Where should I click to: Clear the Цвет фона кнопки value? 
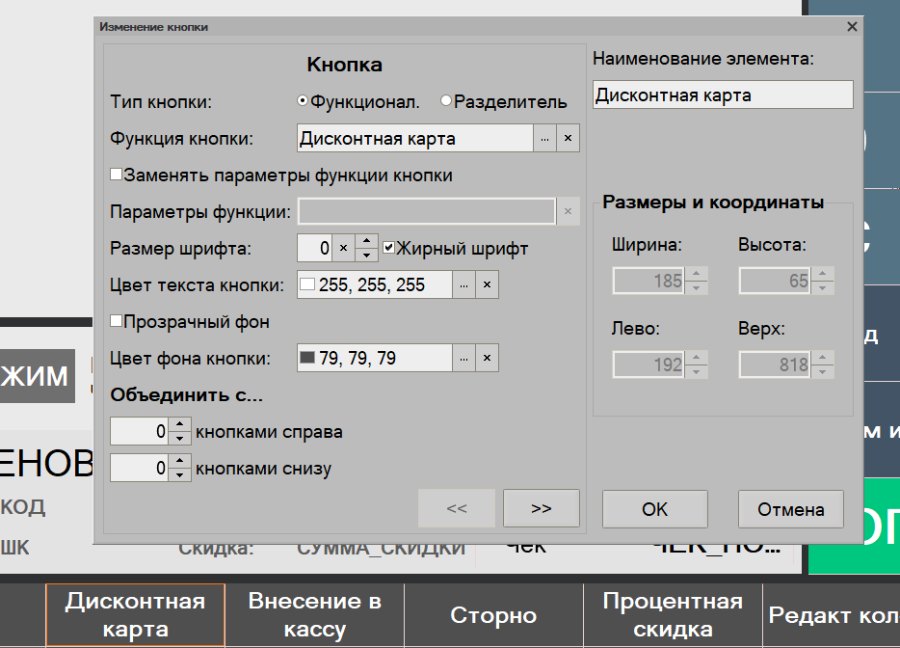tap(487, 358)
